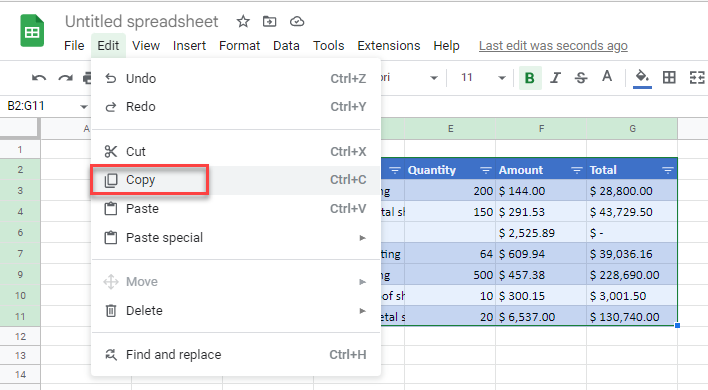This screenshot has height=390, width=708.
Task: Click the Untitled spreadsheet title
Action: 141,21
